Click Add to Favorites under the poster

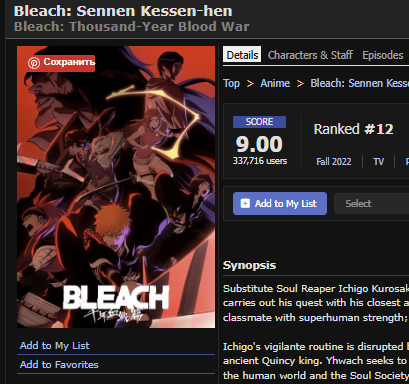59,365
